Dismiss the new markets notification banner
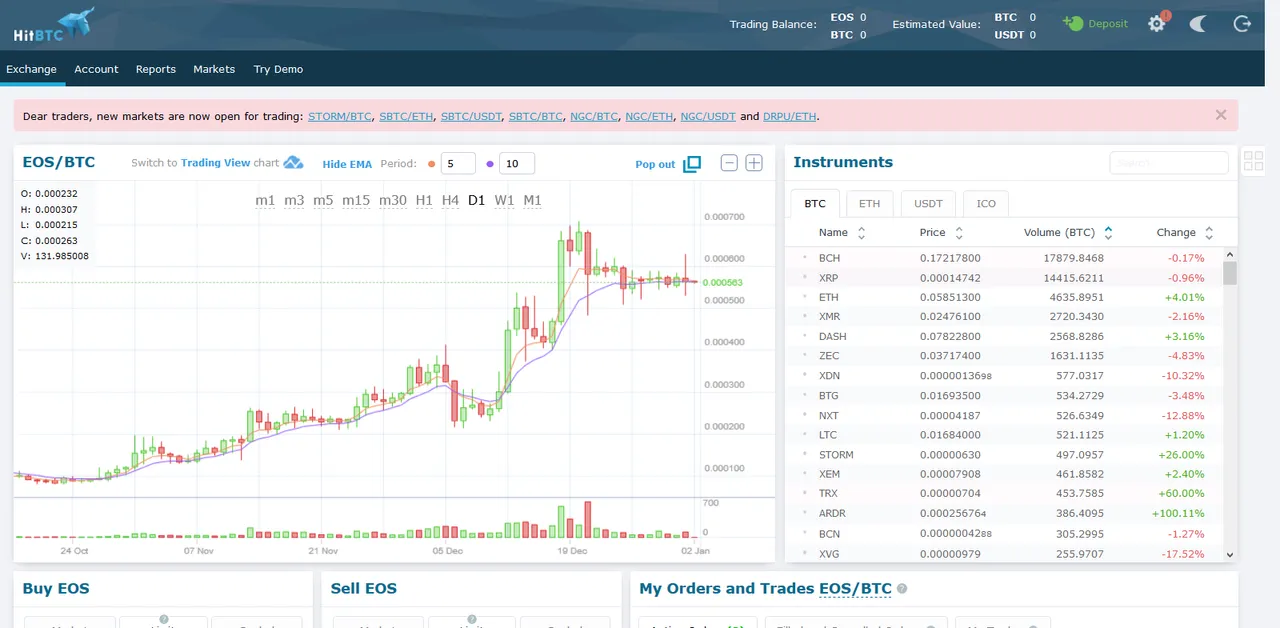Viewport: 1280px width, 628px height. tap(1221, 115)
